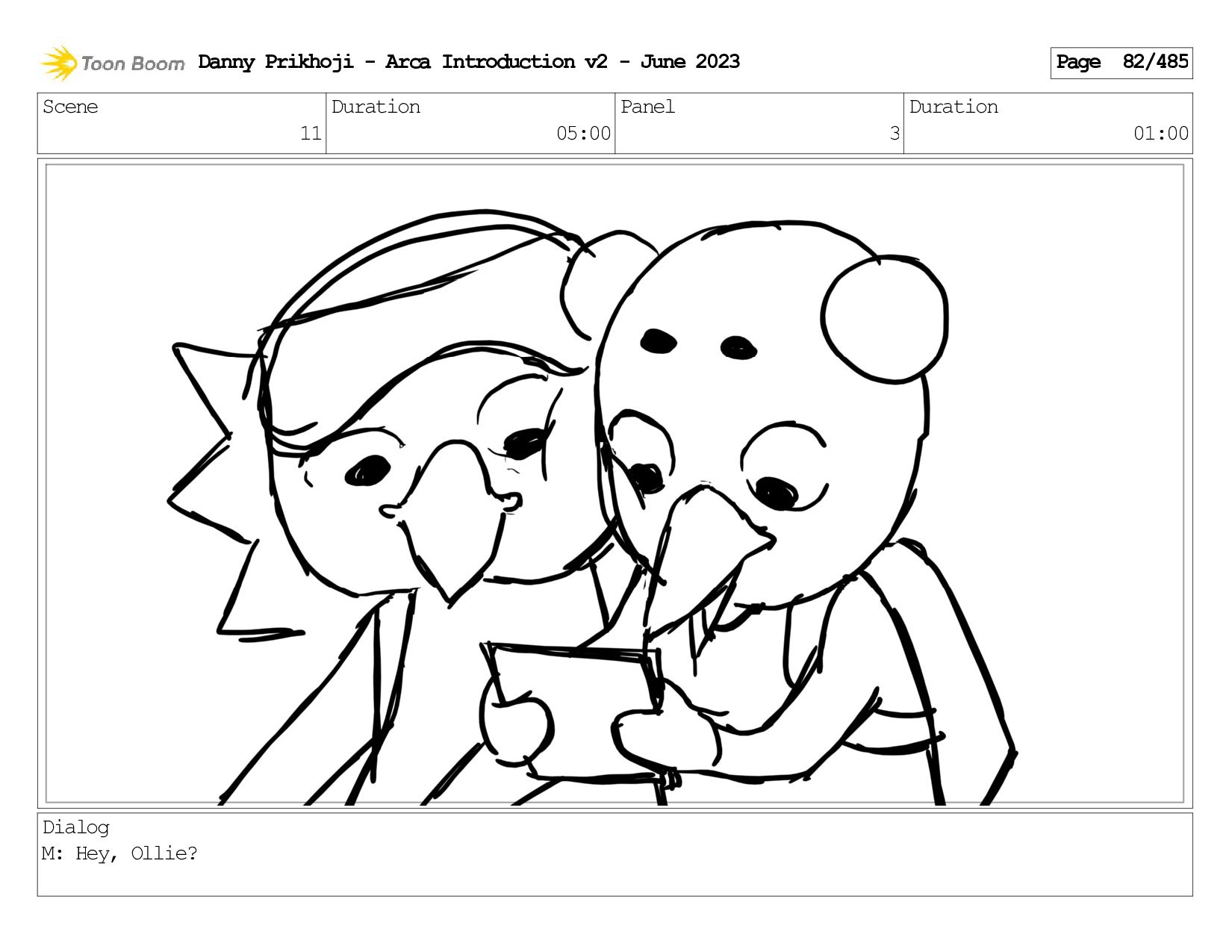The image size is (1232, 952).
Task: Click the Toon Boom logo
Action: (112, 63)
